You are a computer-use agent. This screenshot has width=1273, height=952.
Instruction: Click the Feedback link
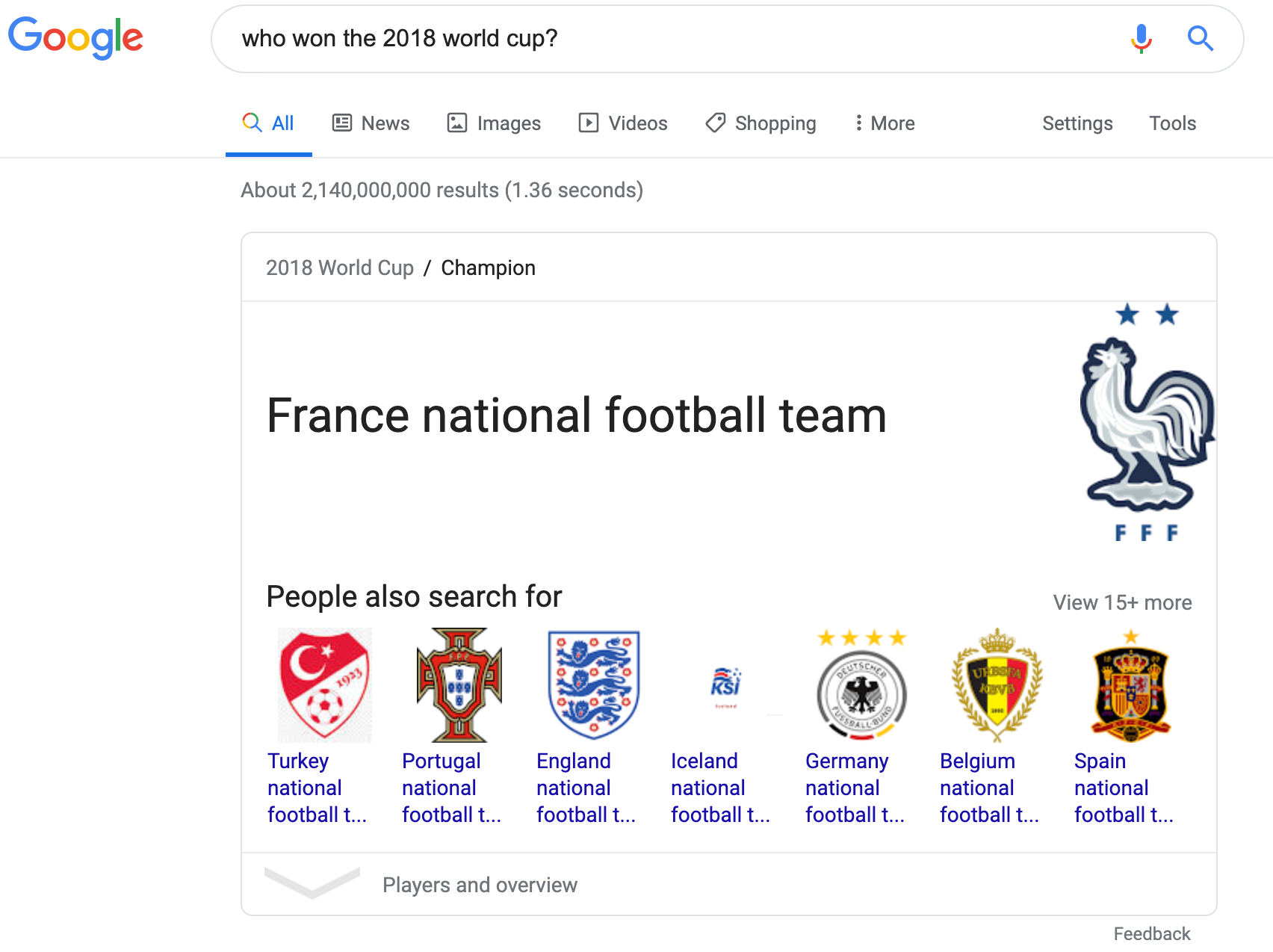pyautogui.click(x=1151, y=933)
